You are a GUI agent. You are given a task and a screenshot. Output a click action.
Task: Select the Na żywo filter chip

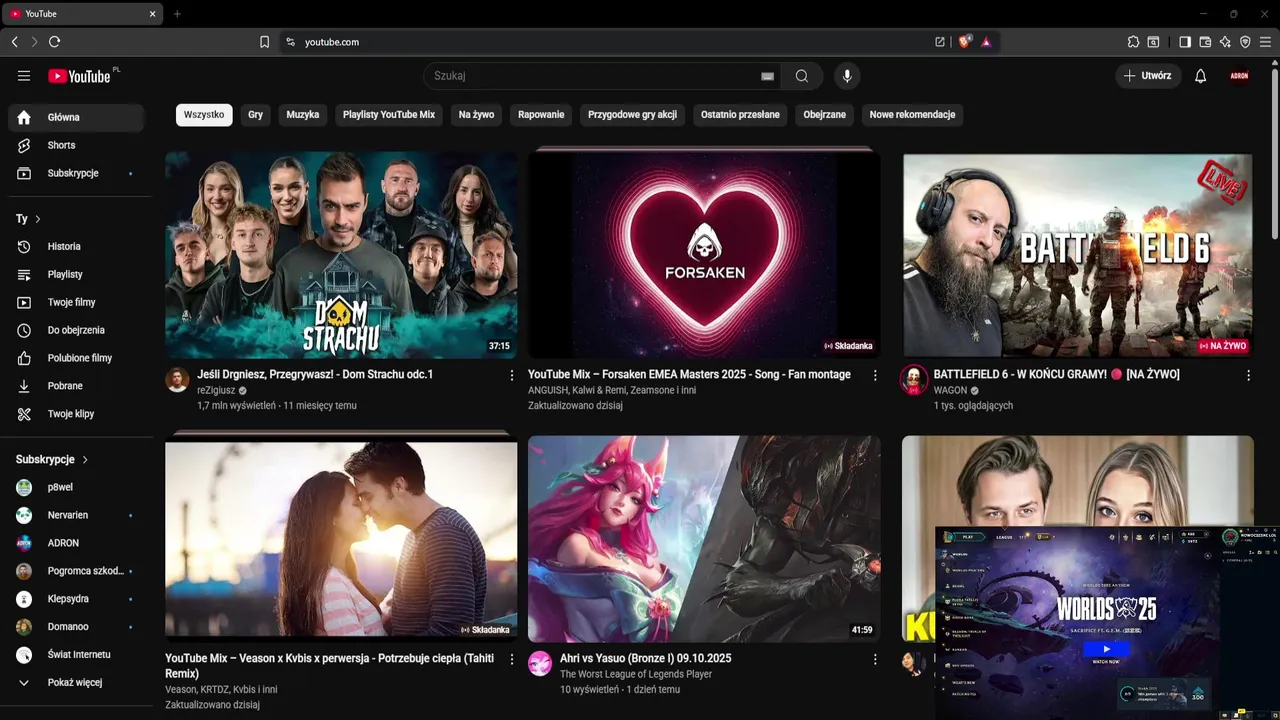click(x=476, y=115)
